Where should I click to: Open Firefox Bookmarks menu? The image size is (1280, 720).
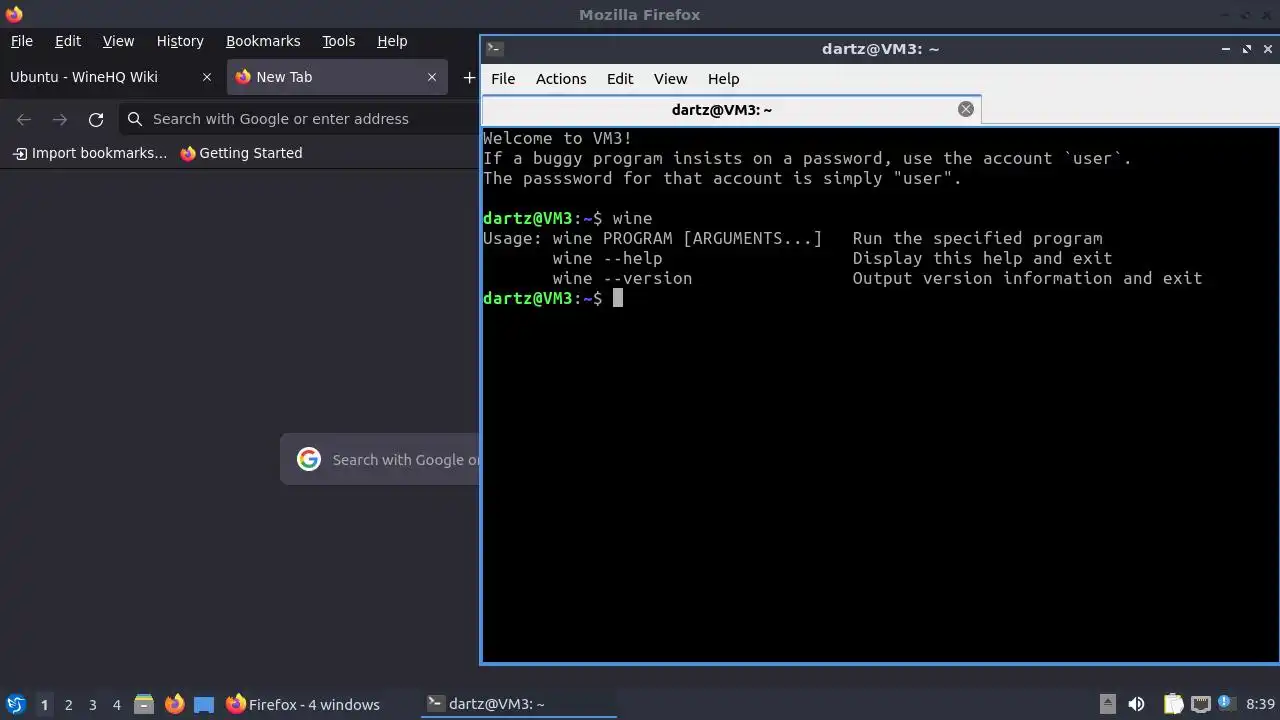[x=263, y=41]
